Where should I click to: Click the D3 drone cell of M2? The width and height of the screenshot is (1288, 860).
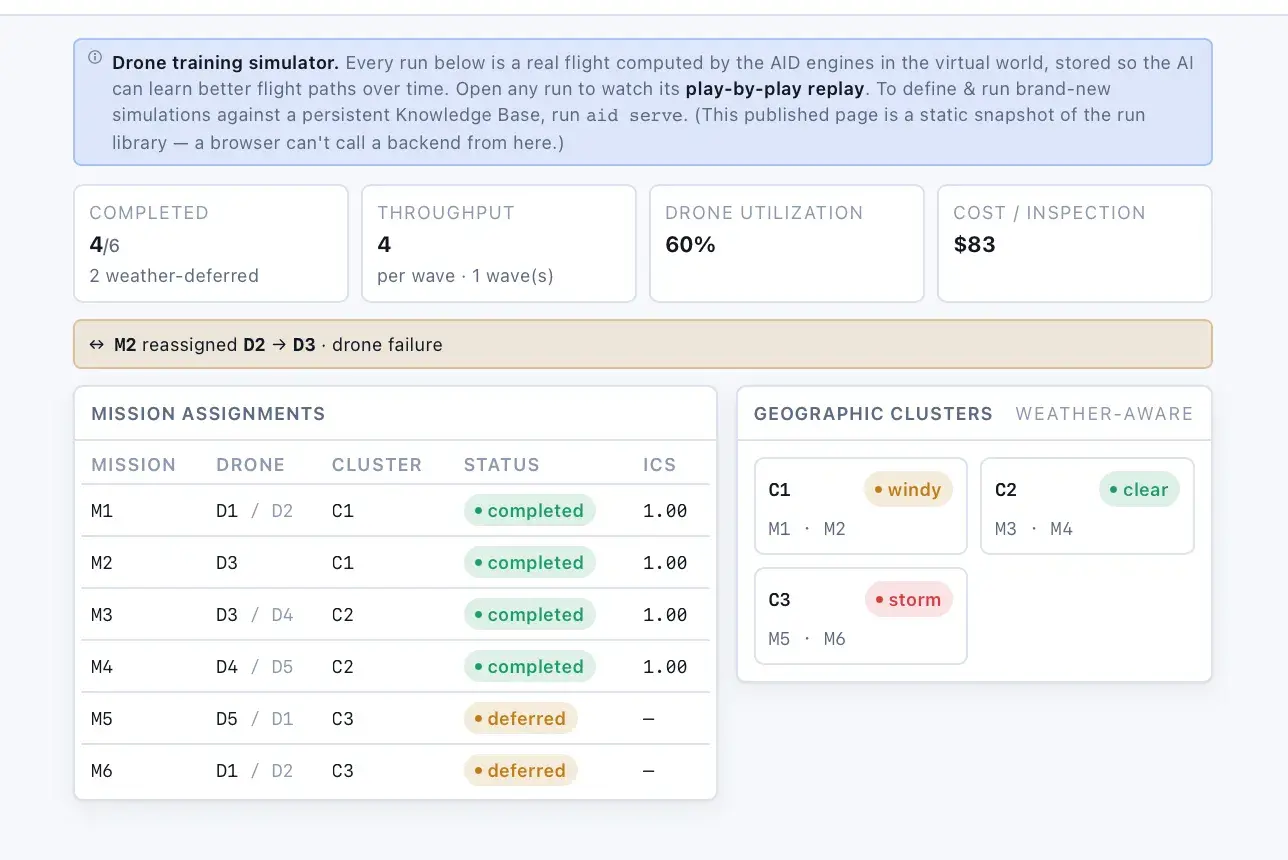click(x=227, y=563)
